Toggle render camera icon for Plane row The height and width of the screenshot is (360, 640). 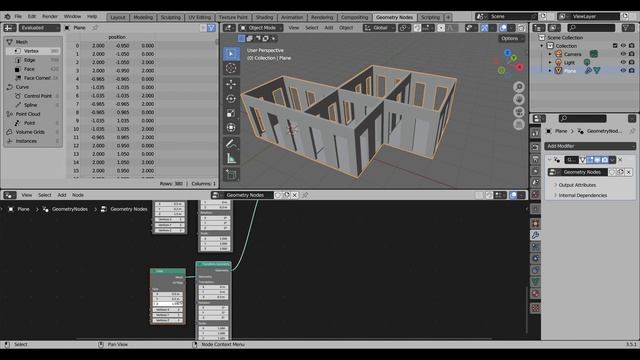(x=631, y=71)
